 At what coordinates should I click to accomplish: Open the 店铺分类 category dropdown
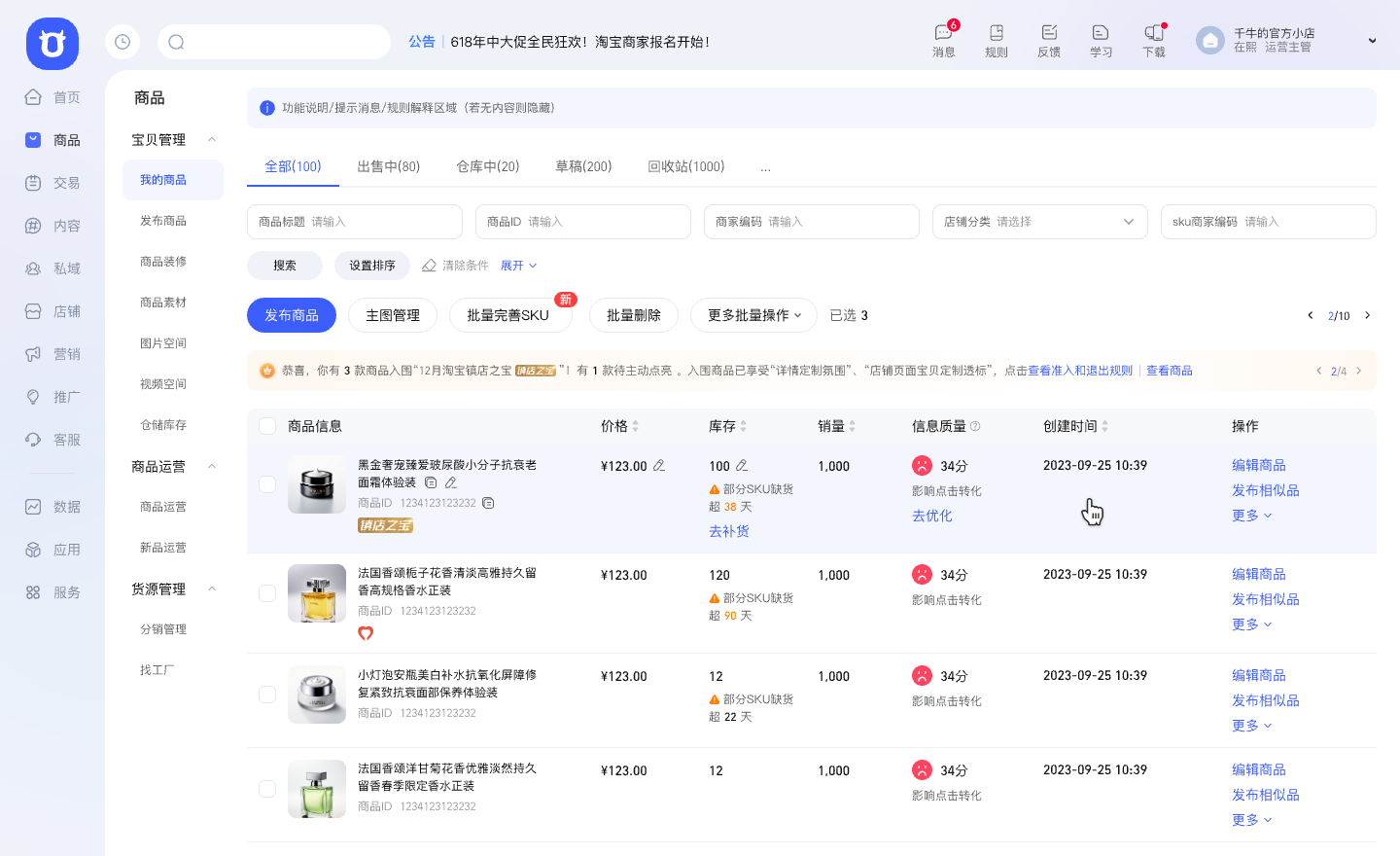[x=1039, y=222]
